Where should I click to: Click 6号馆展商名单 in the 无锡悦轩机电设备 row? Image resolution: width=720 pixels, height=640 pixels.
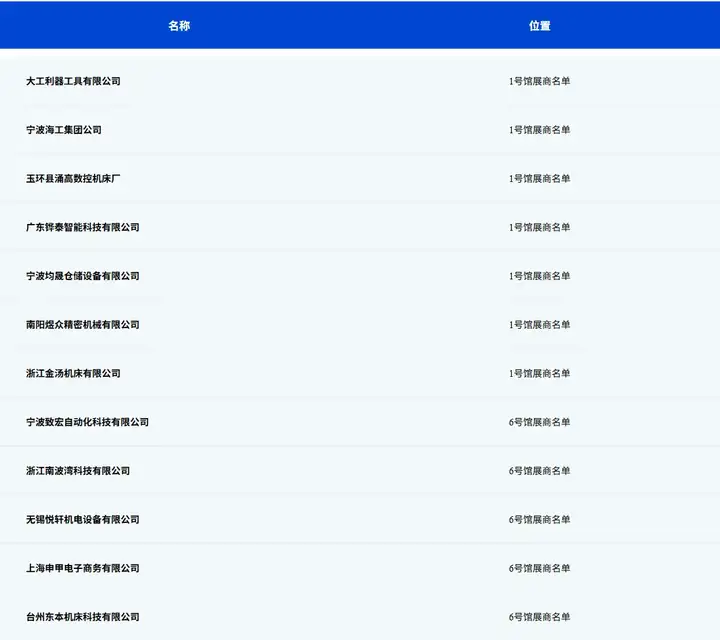pos(540,519)
